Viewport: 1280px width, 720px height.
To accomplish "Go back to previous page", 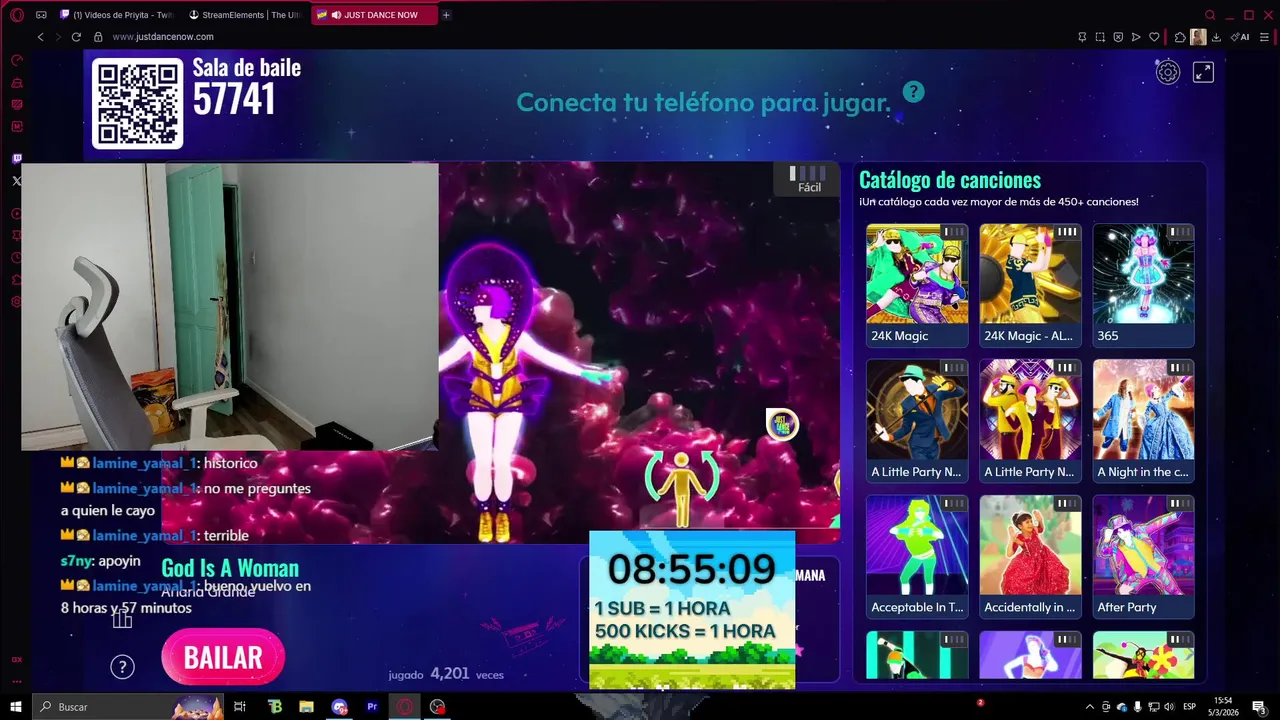I will 41,37.
